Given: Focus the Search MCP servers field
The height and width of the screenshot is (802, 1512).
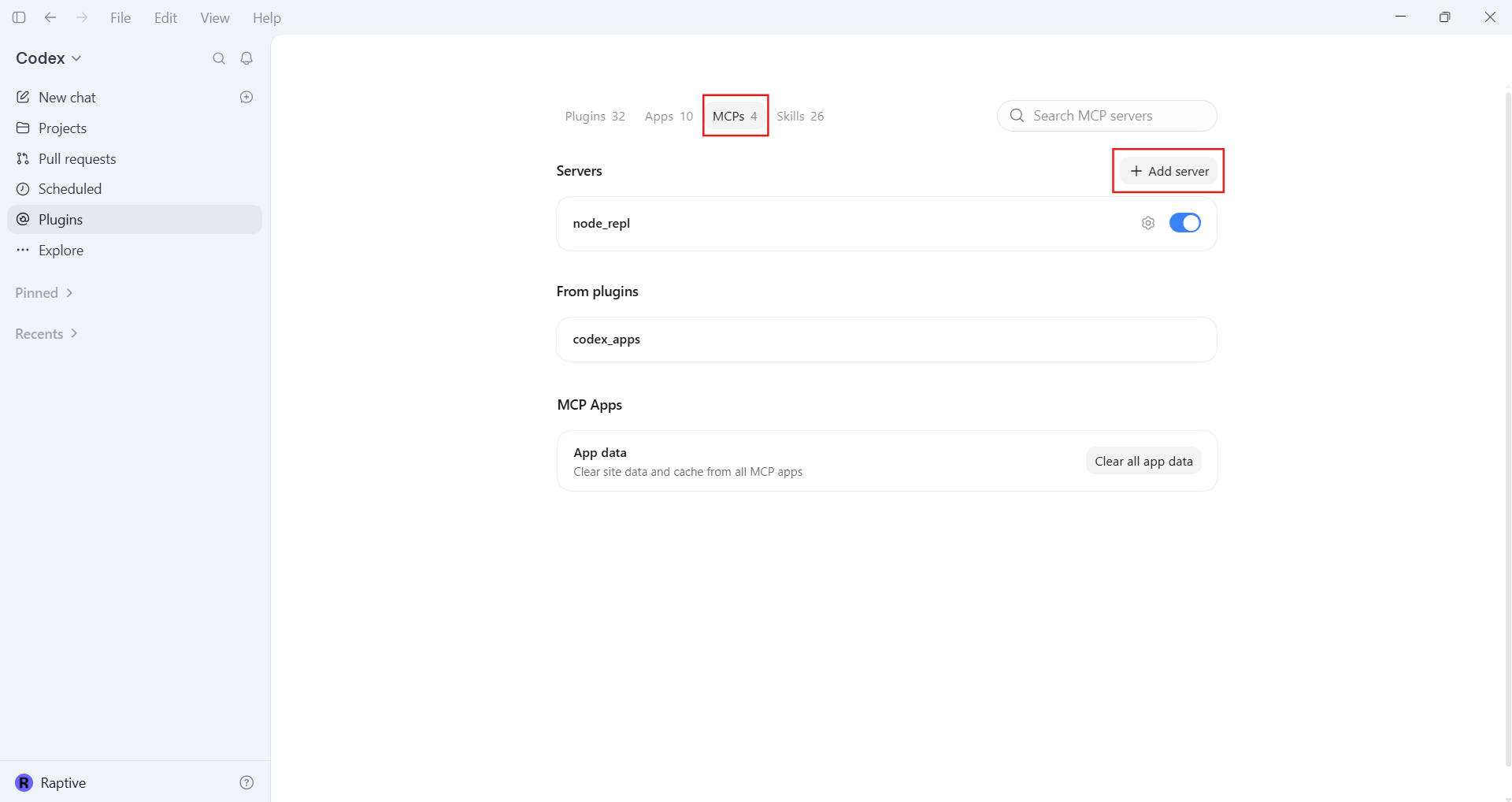Looking at the screenshot, I should [x=1106, y=116].
